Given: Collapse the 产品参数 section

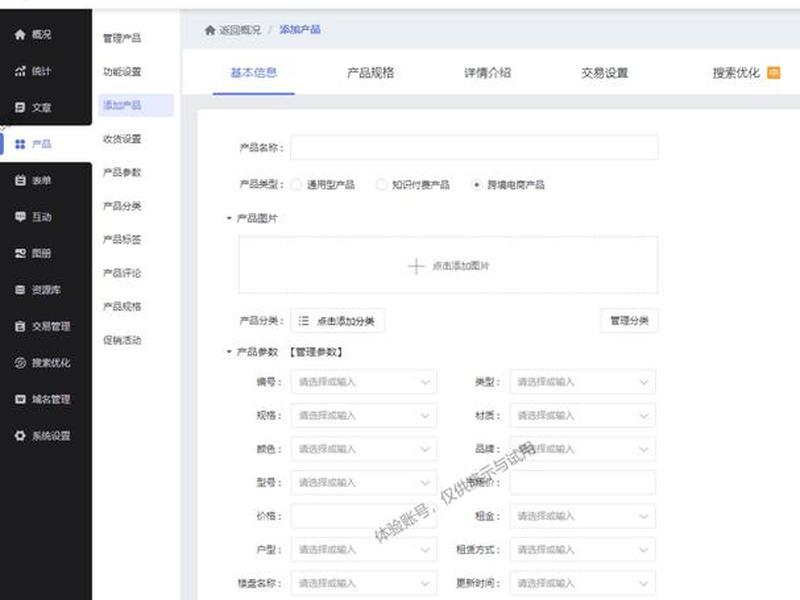Looking at the screenshot, I should point(229,352).
